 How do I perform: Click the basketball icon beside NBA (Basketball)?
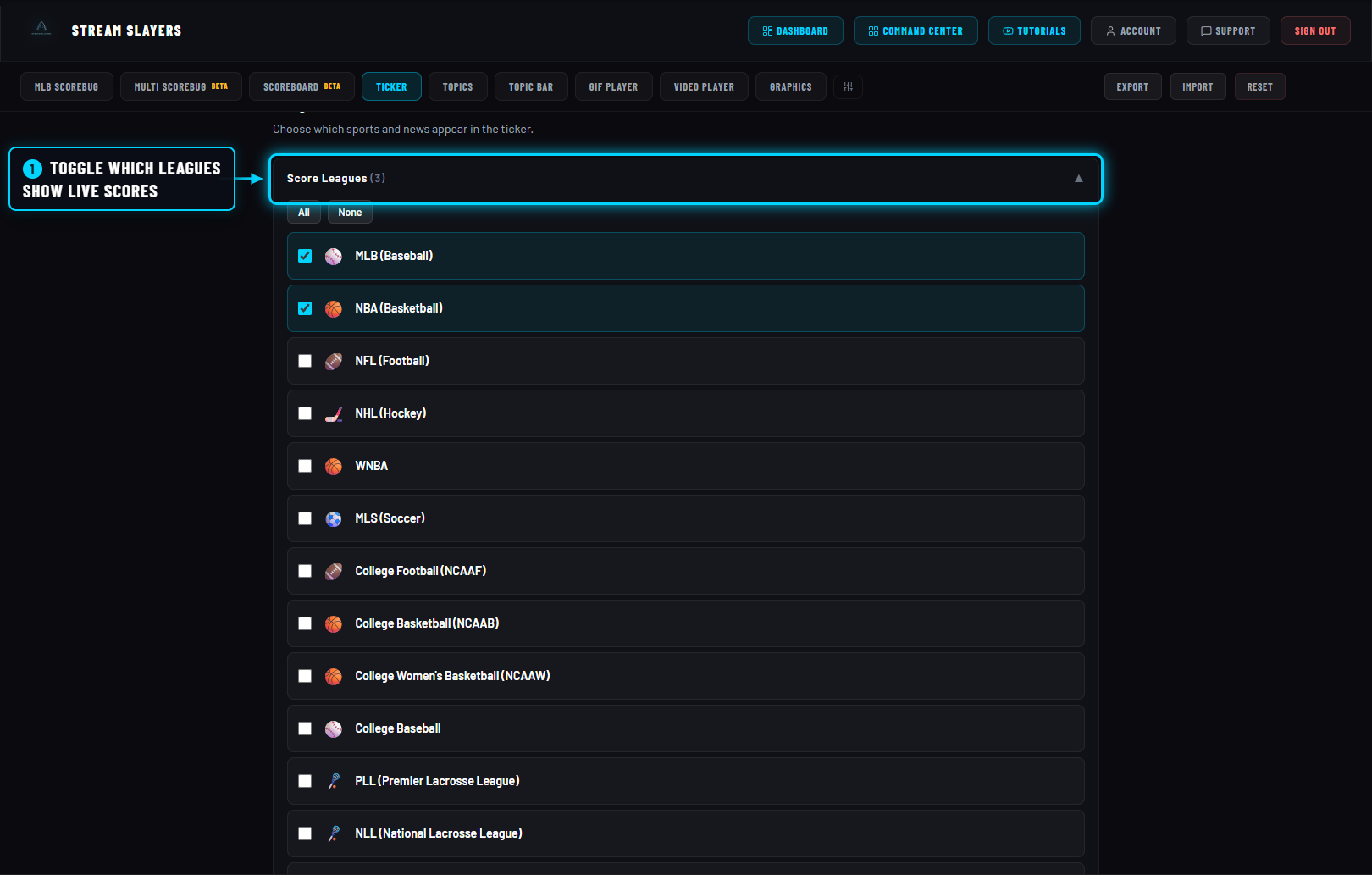tap(334, 308)
